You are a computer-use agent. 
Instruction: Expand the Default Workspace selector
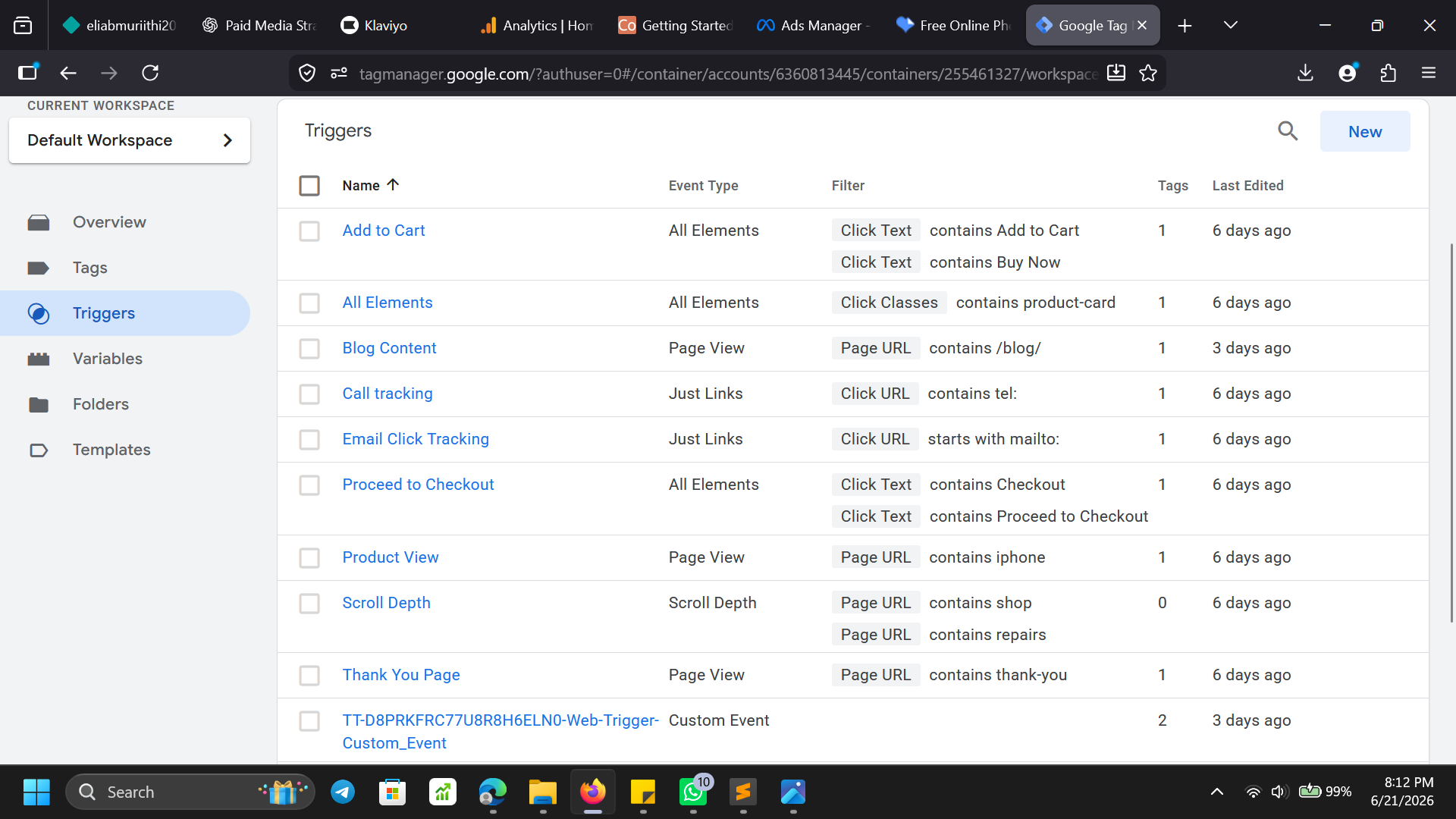coord(130,140)
